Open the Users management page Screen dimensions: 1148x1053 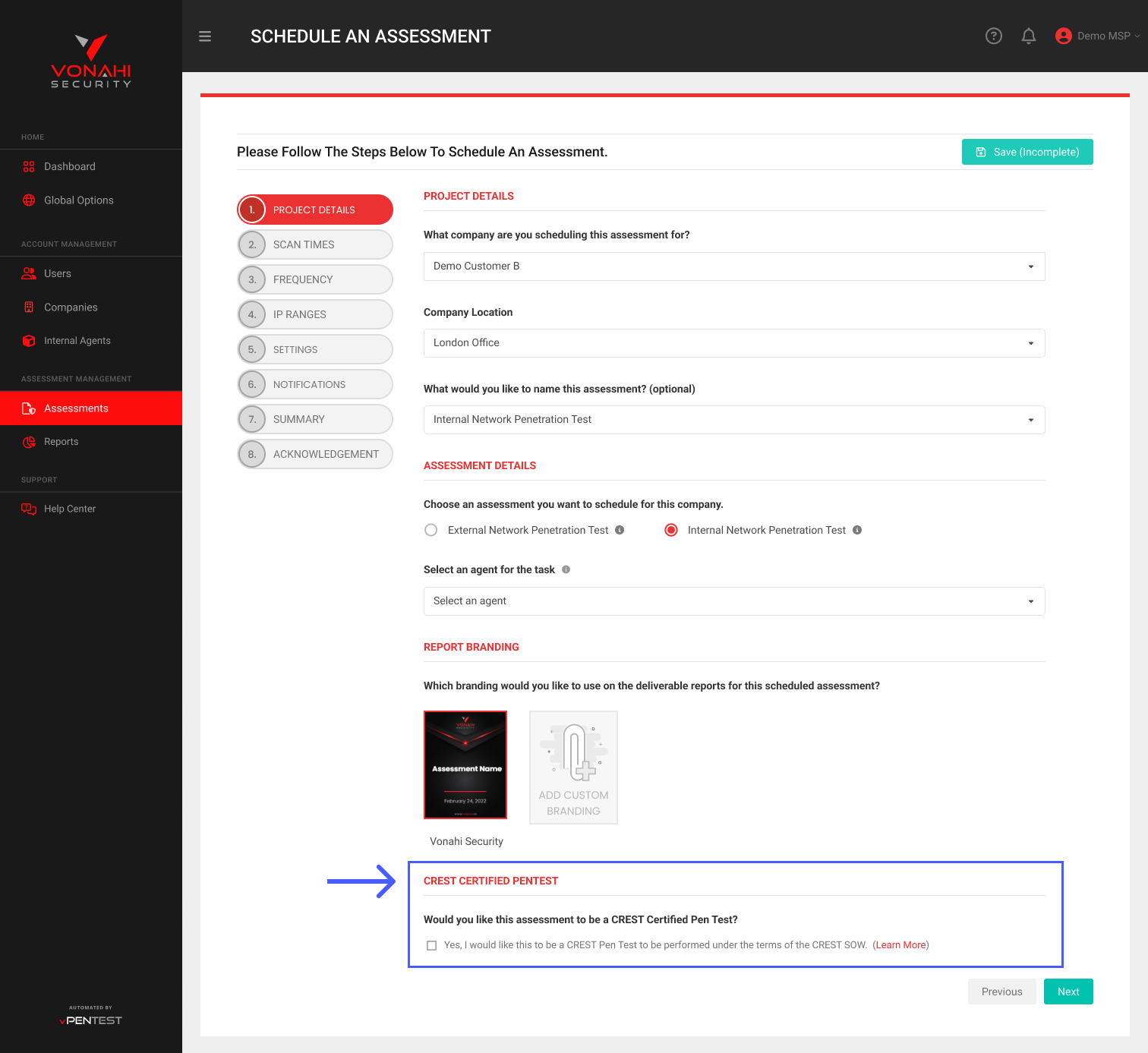(57, 273)
